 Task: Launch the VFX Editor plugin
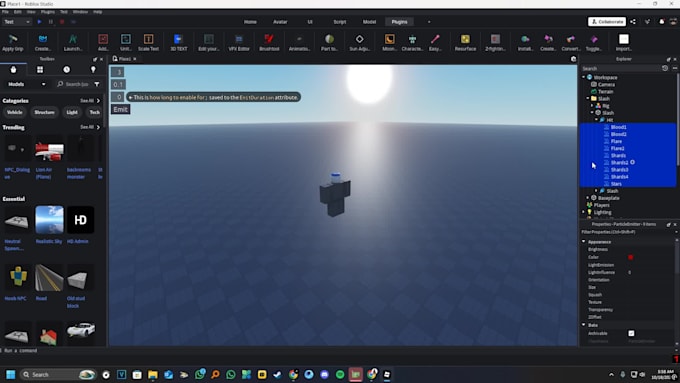239,39
